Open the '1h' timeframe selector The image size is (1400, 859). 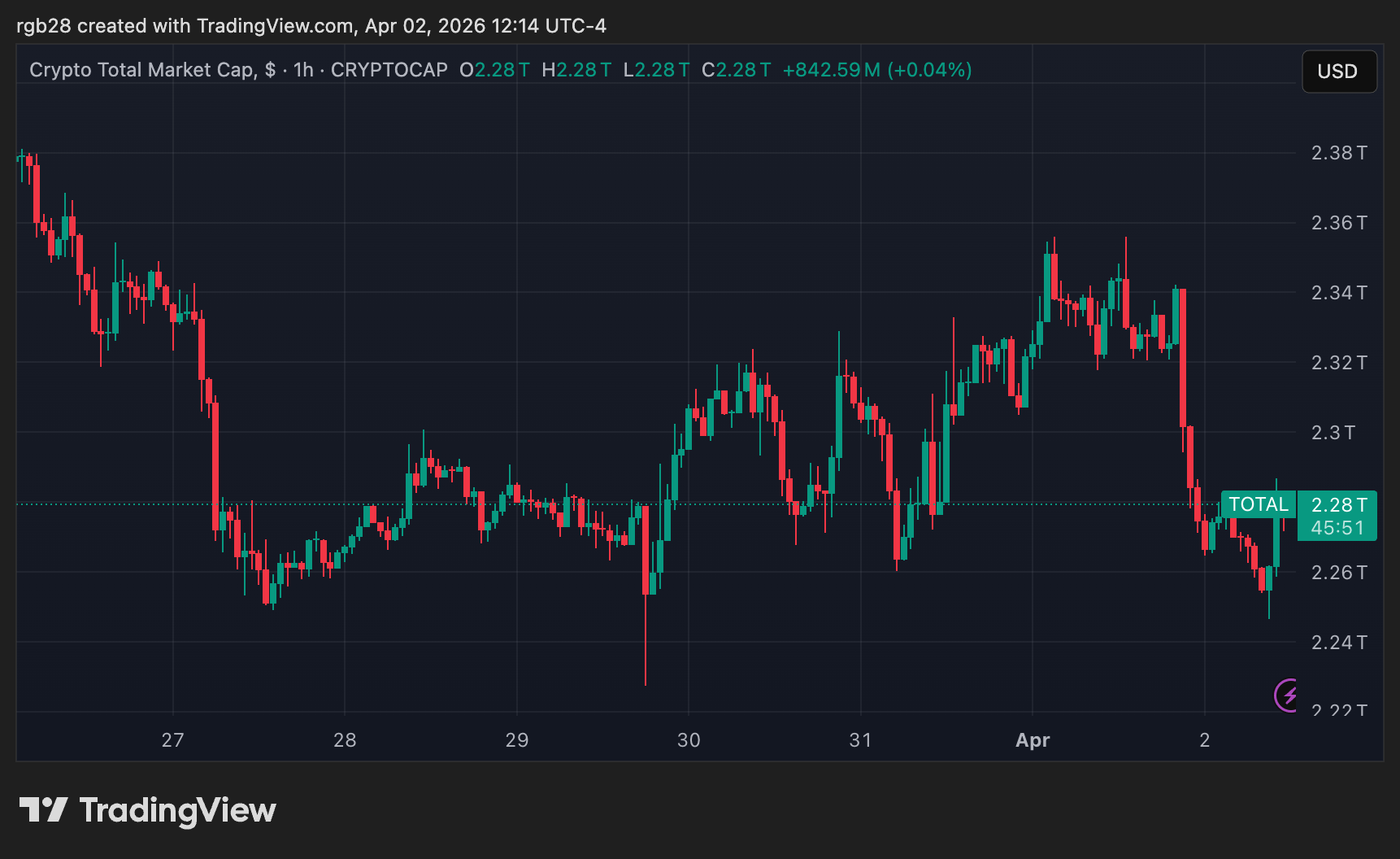pos(303,70)
